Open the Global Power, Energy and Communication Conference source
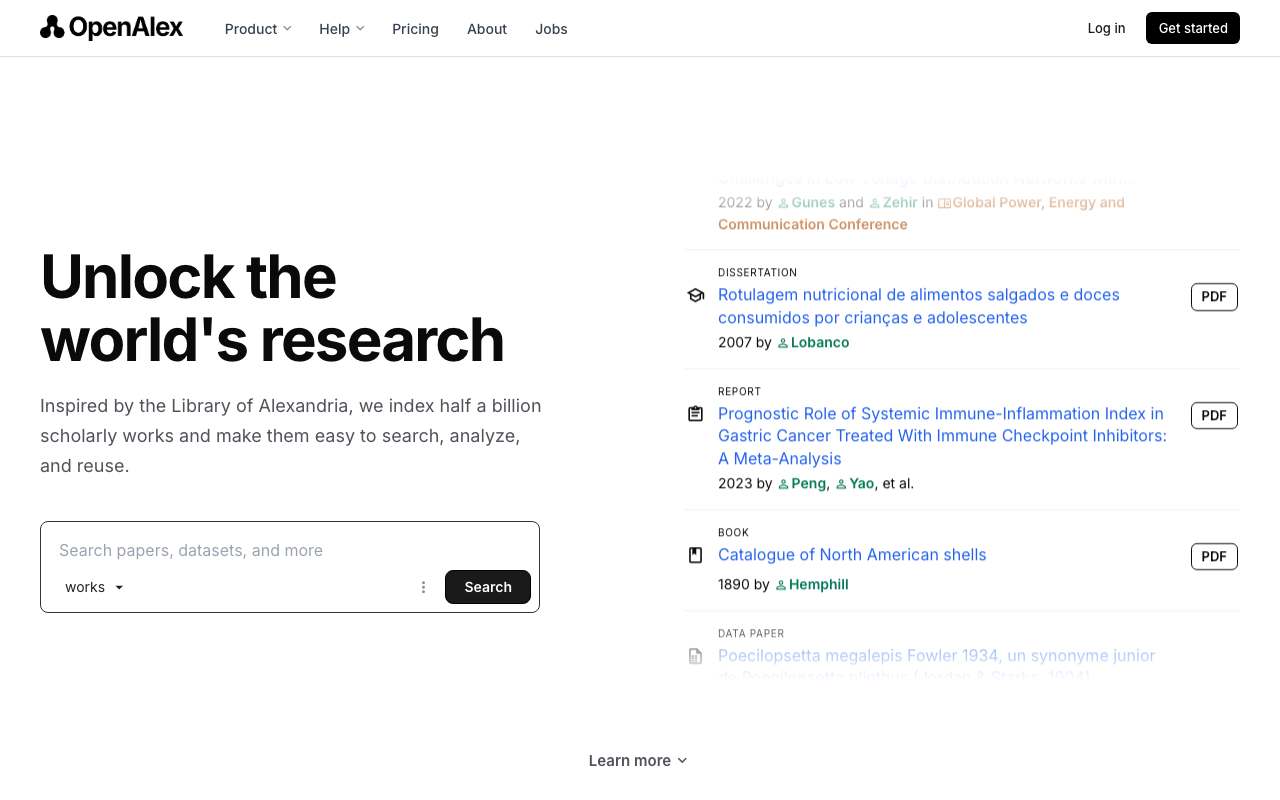Viewport: 1280px width, 800px height. pos(921,214)
